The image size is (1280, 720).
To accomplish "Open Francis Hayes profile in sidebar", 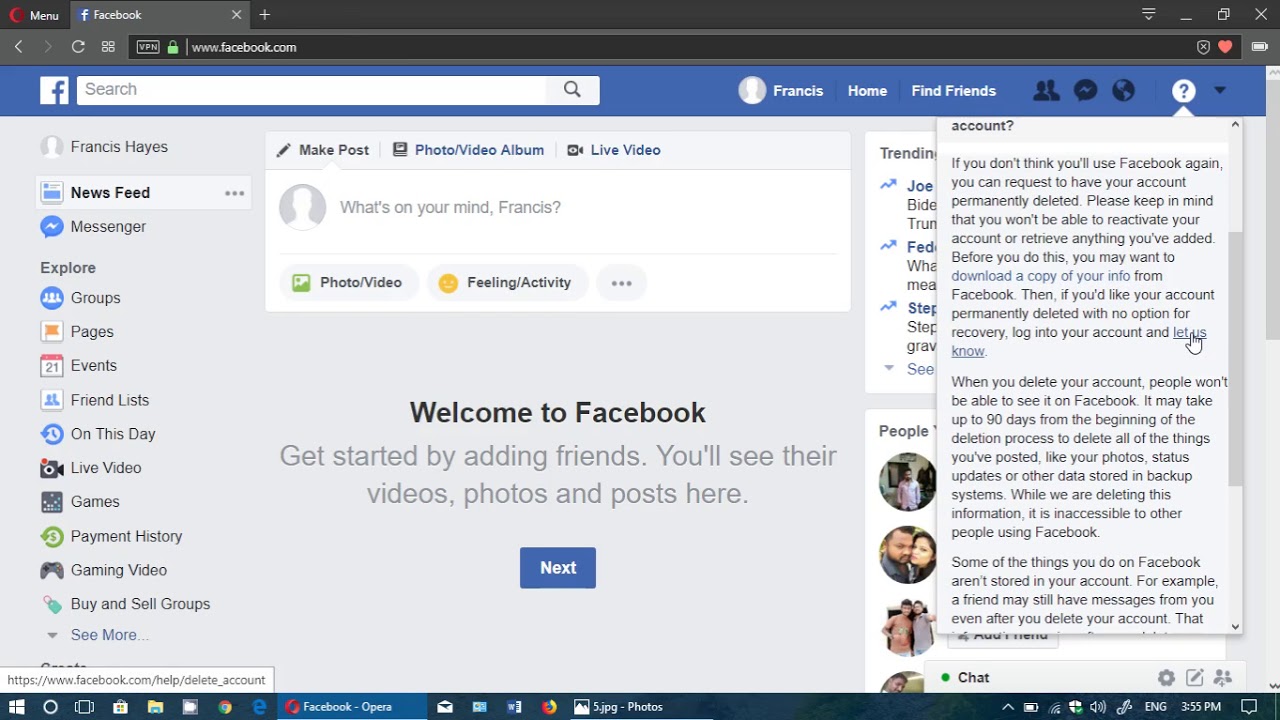I will point(118,147).
